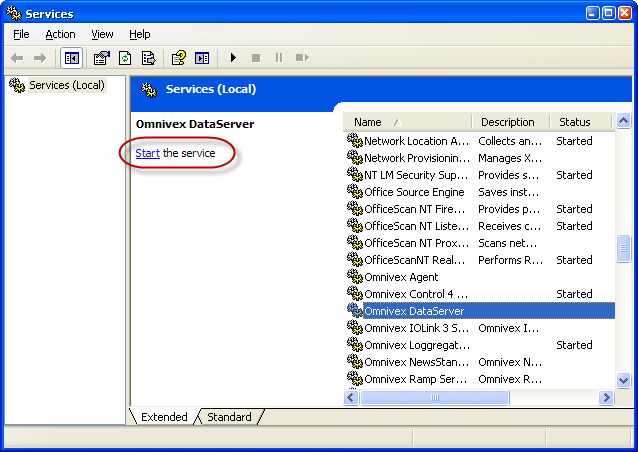Click gear icon of Omnivex Loggregat... row
The width and height of the screenshot is (638, 452).
(354, 345)
